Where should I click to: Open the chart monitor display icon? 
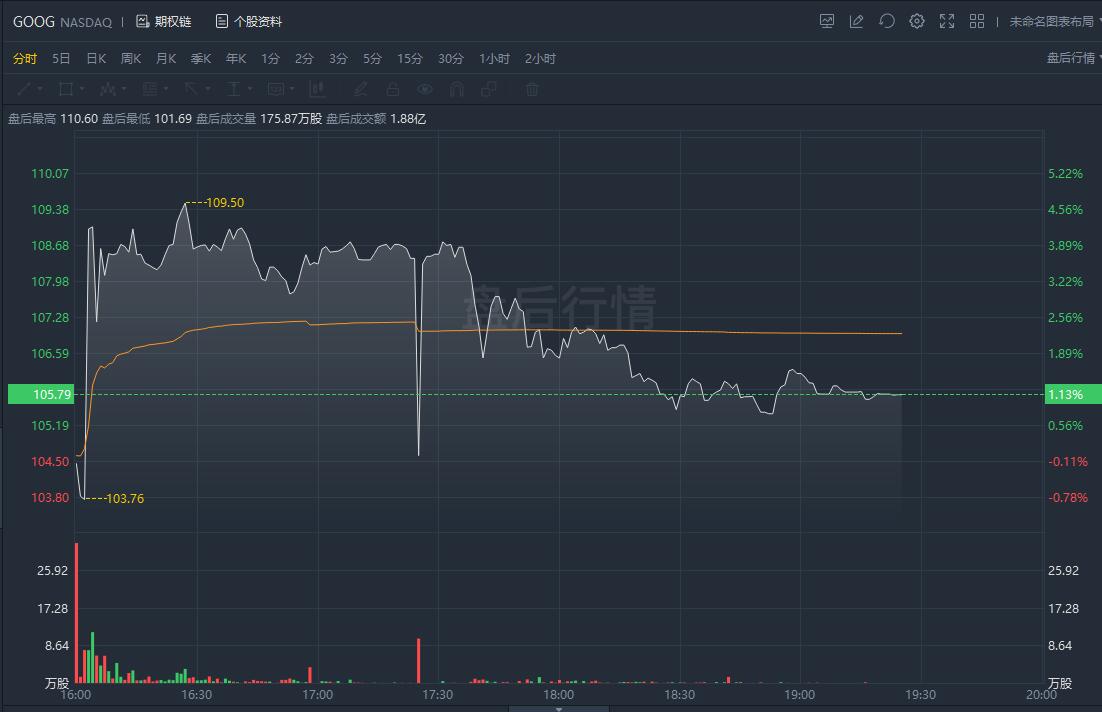click(x=827, y=21)
